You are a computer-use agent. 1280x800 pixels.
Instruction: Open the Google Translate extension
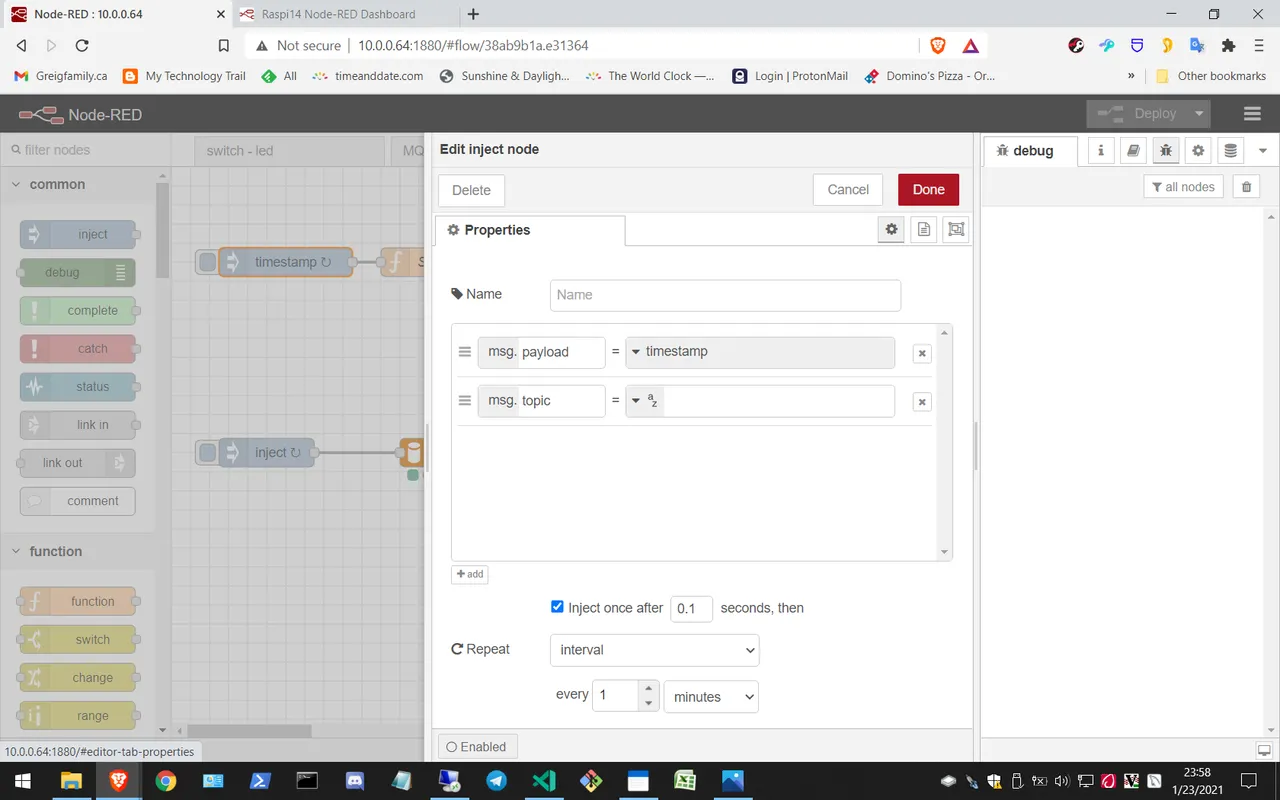(x=1197, y=45)
